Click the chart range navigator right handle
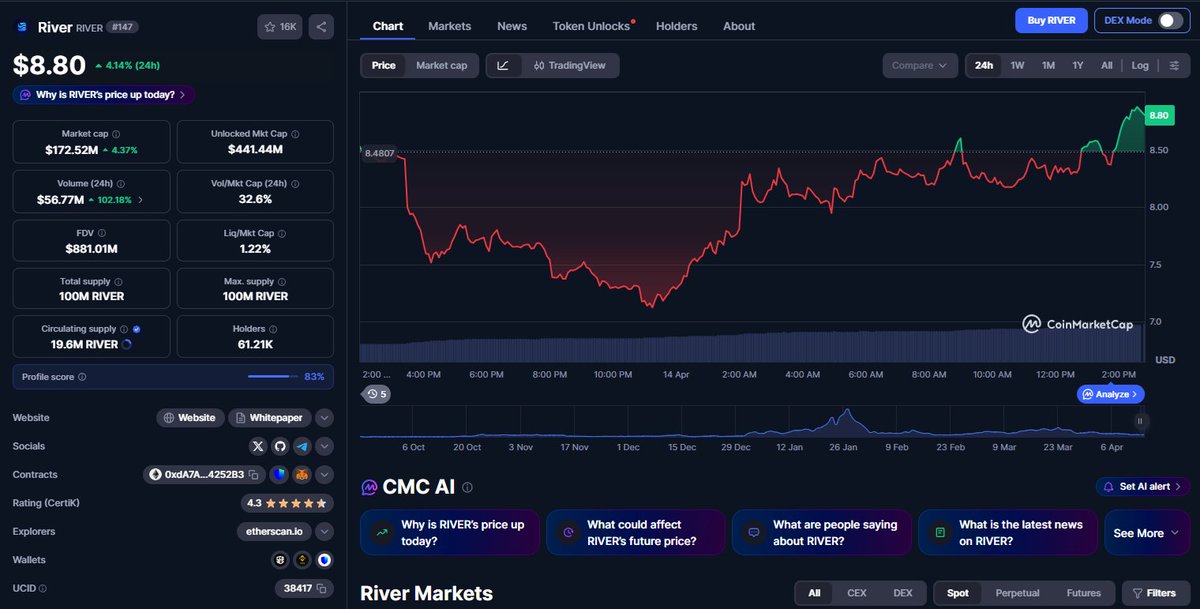Screen dimensions: 1200x609 coord(1139,422)
